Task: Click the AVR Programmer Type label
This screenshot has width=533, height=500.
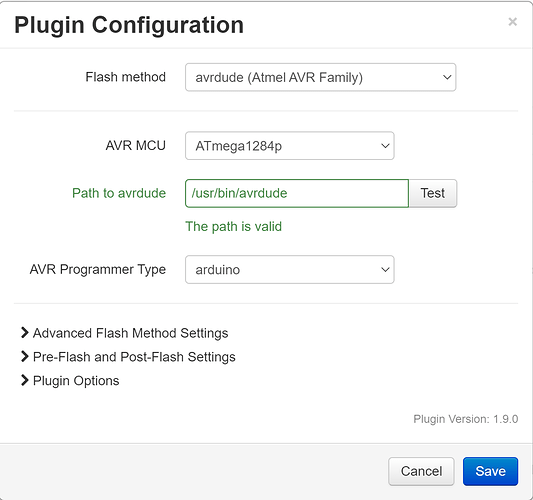Action: (98, 270)
